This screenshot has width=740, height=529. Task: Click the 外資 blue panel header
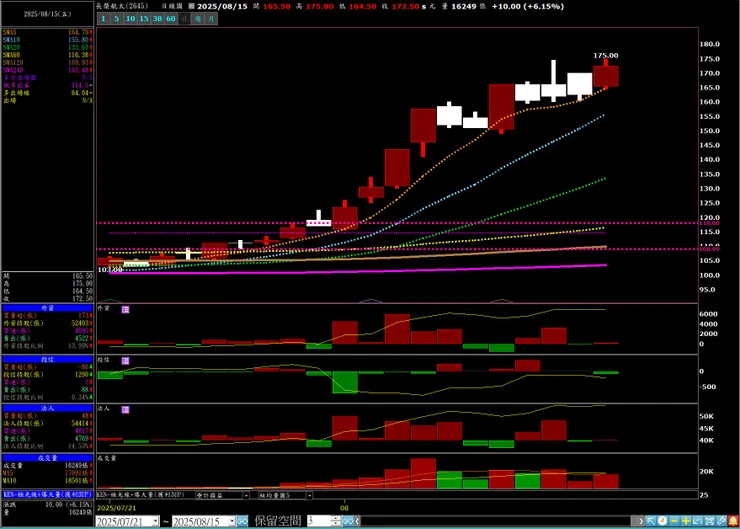tap(48, 308)
